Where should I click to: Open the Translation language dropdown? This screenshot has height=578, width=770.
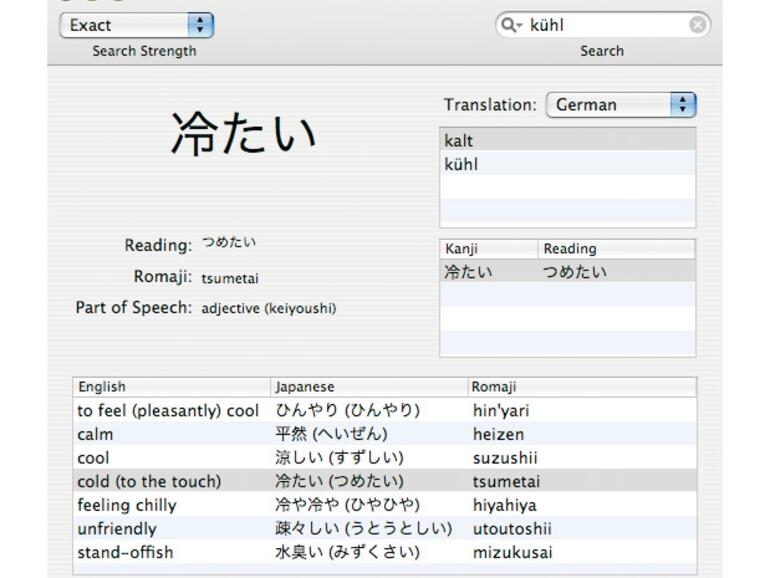[620, 104]
